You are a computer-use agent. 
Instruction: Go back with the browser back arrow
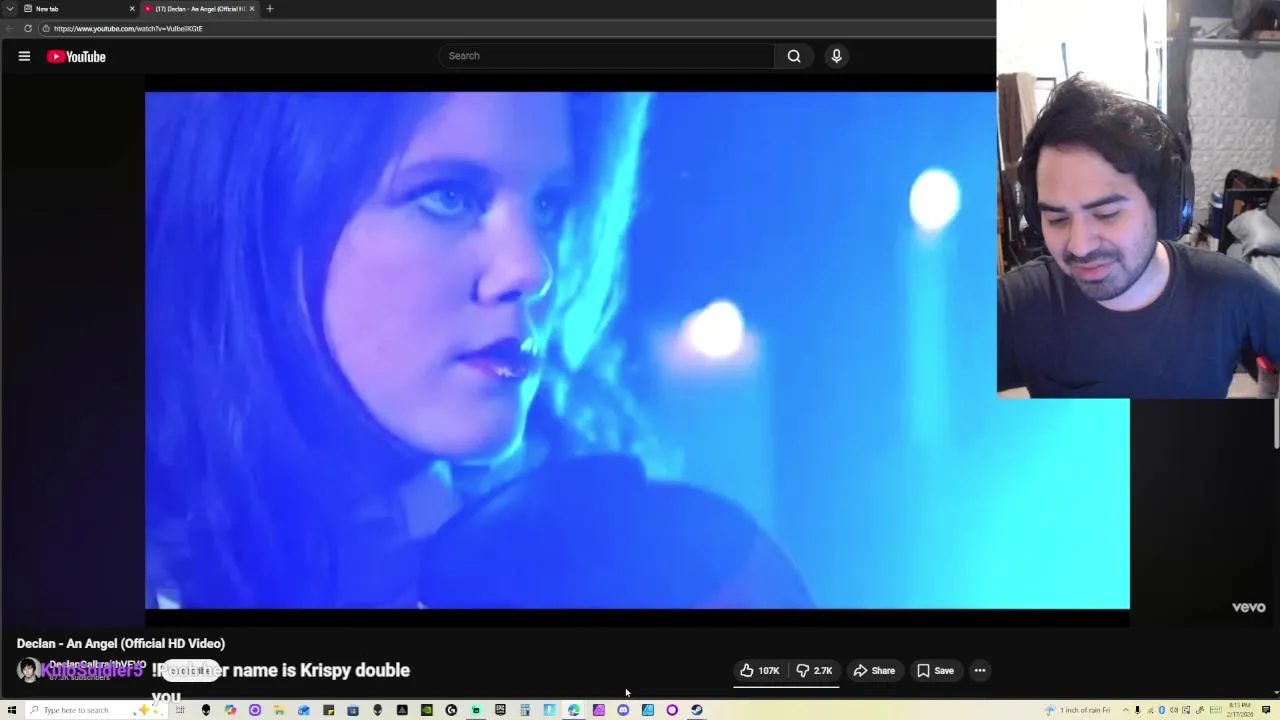[x=10, y=28]
